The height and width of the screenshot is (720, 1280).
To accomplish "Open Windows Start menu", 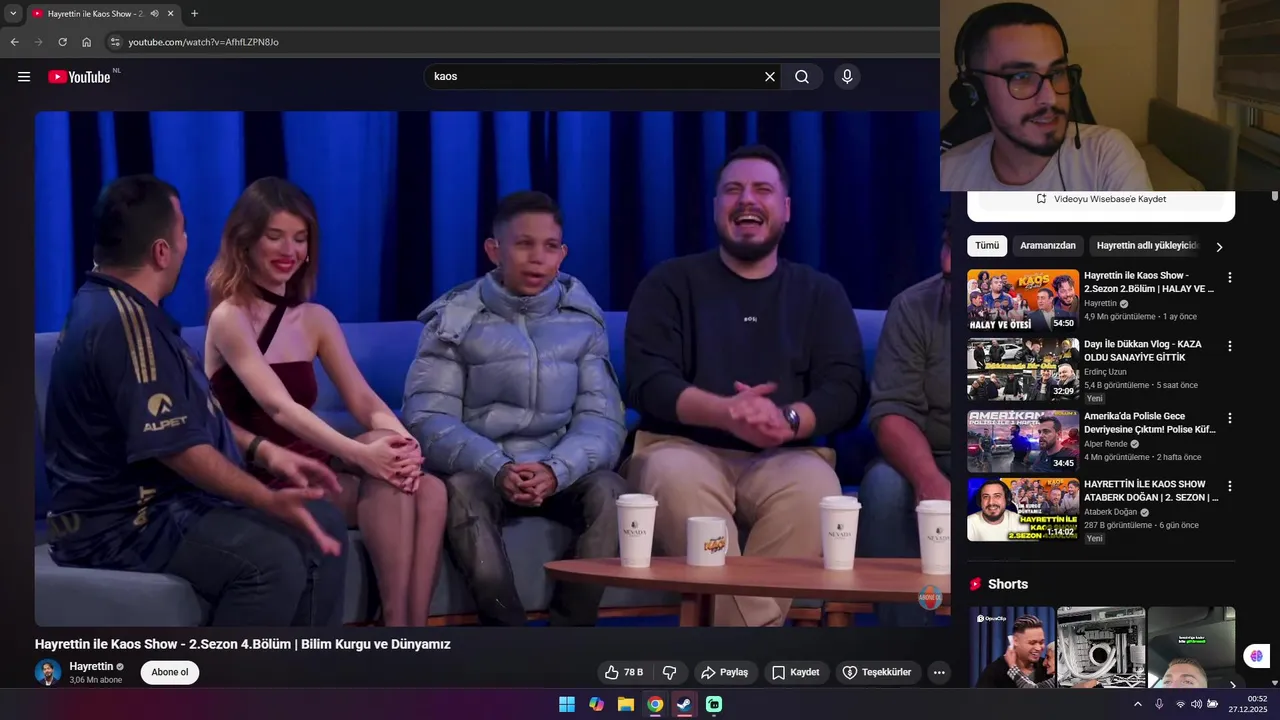I will tap(567, 704).
